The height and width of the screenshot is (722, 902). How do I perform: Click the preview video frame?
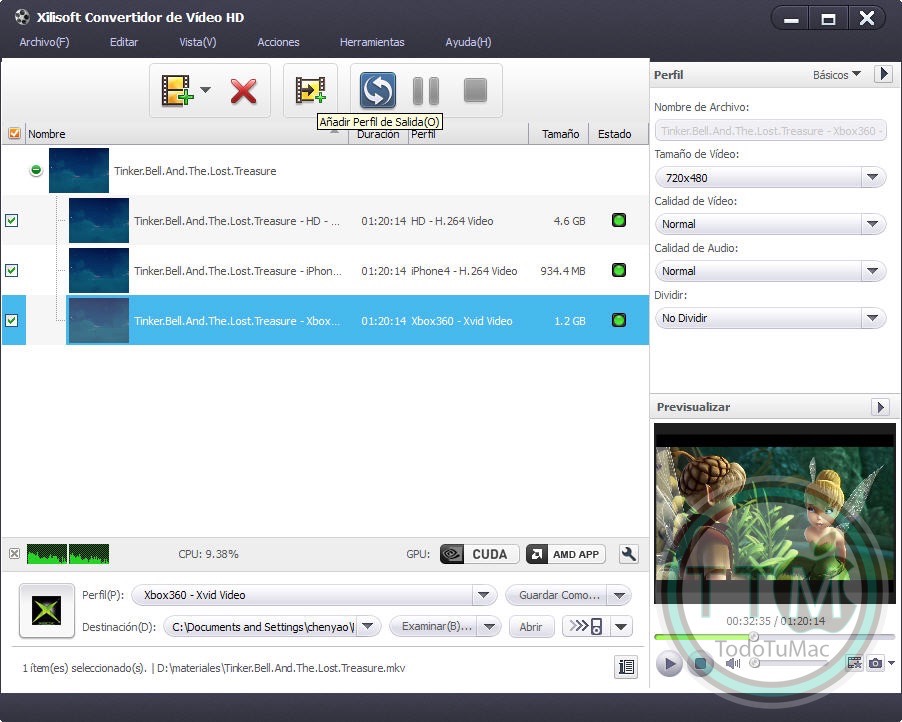click(775, 514)
